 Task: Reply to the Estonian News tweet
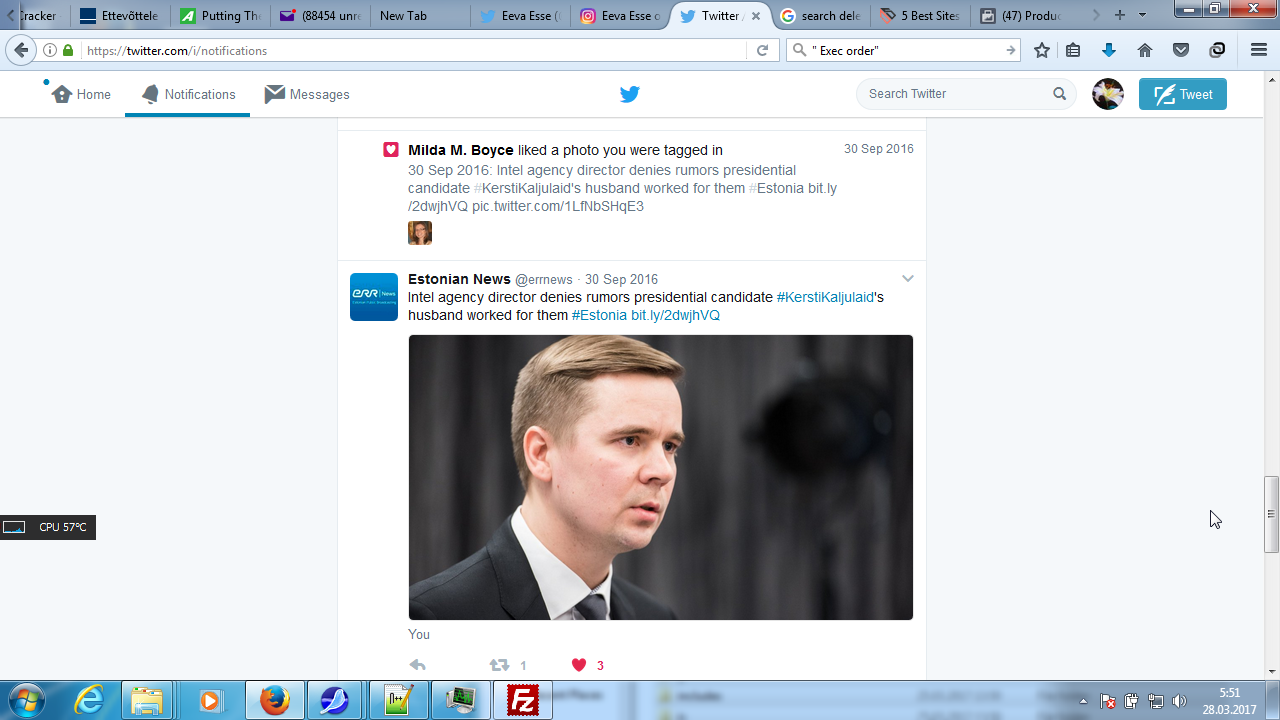coord(418,665)
